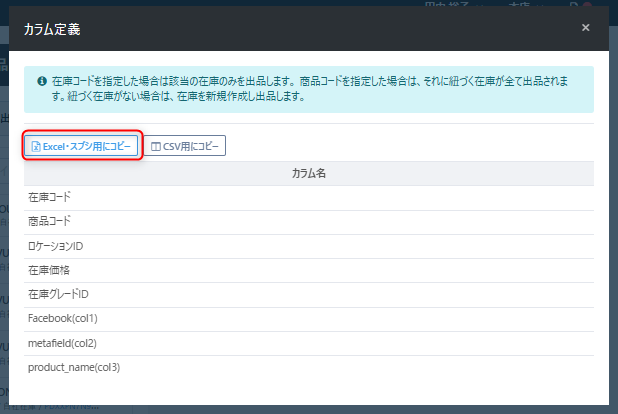The width and height of the screenshot is (618, 414).
Task: Click the Excel・スプシ用にコピー button
Action: pos(81,147)
